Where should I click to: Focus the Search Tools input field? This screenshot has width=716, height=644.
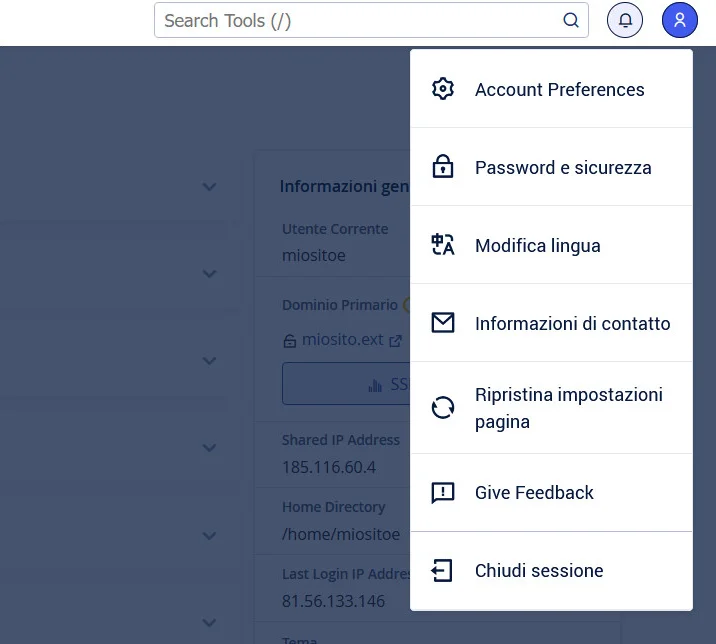[x=371, y=20]
